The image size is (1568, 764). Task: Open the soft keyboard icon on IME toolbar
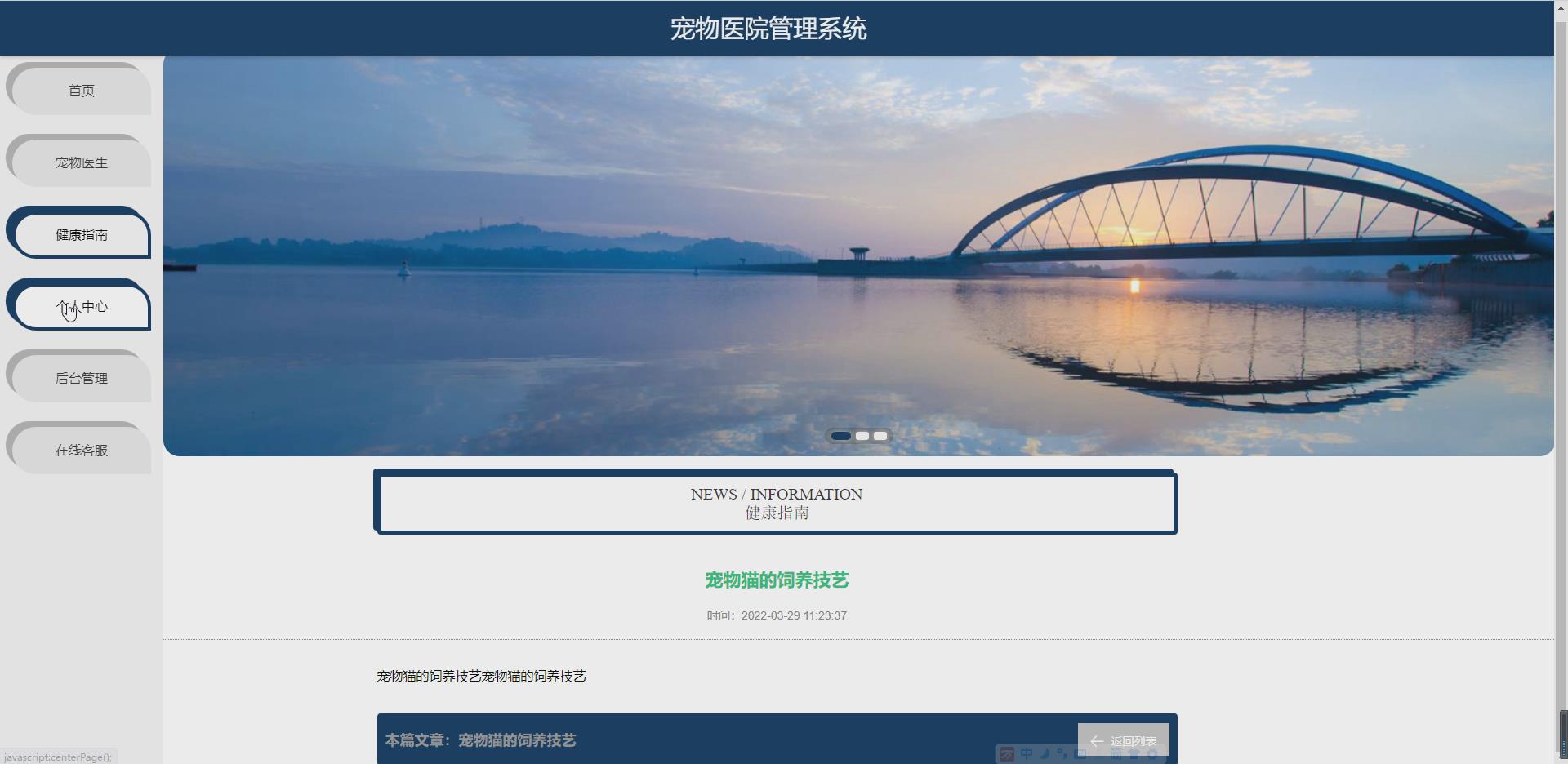(x=1080, y=753)
